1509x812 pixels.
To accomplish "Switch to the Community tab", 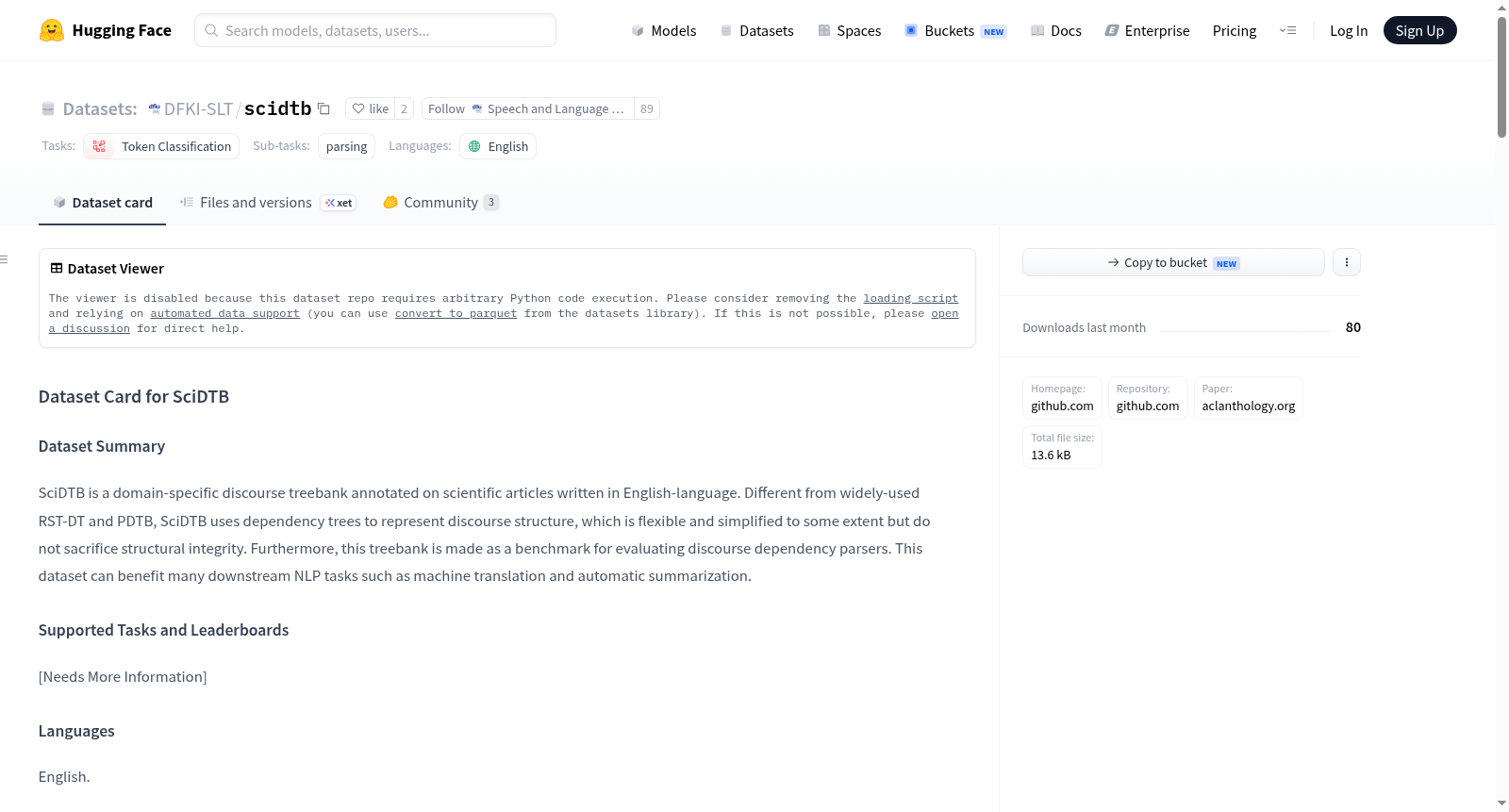I will click(440, 203).
